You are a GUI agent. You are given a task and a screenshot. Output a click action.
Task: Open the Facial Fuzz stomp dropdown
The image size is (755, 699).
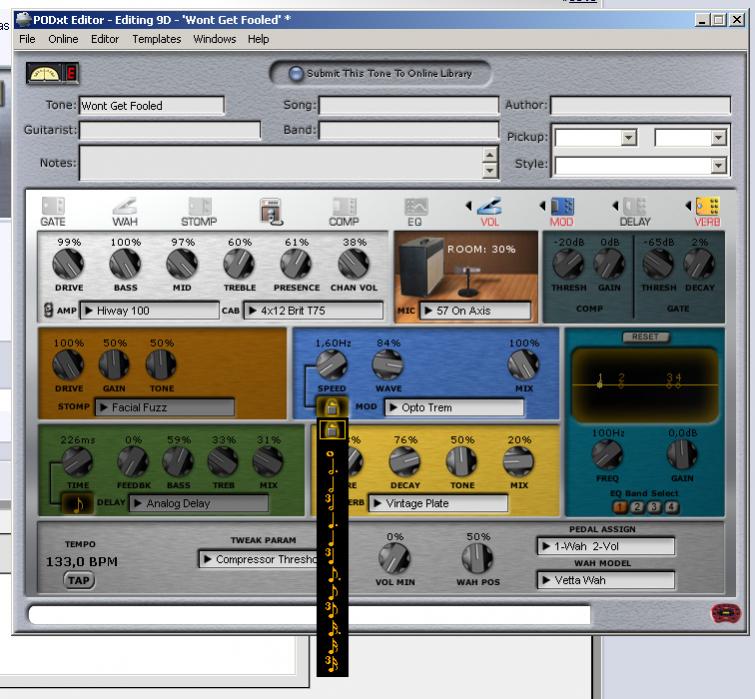pyautogui.click(x=165, y=407)
